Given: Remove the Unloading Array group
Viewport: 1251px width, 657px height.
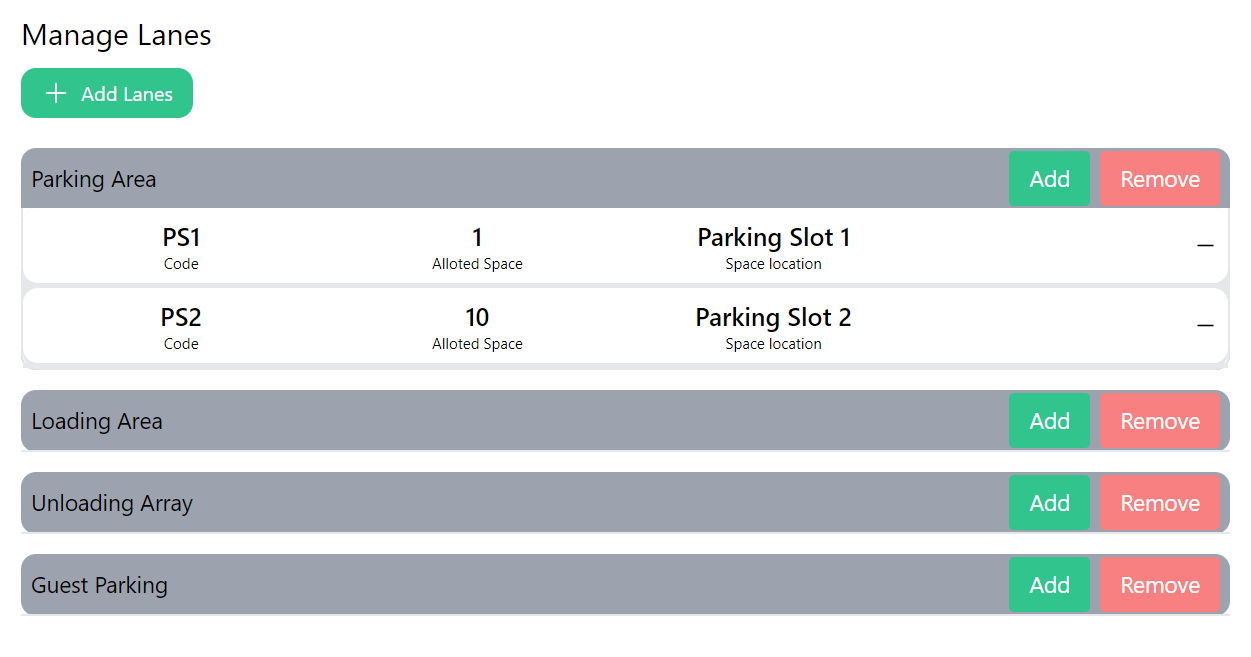Looking at the screenshot, I should coord(1159,503).
